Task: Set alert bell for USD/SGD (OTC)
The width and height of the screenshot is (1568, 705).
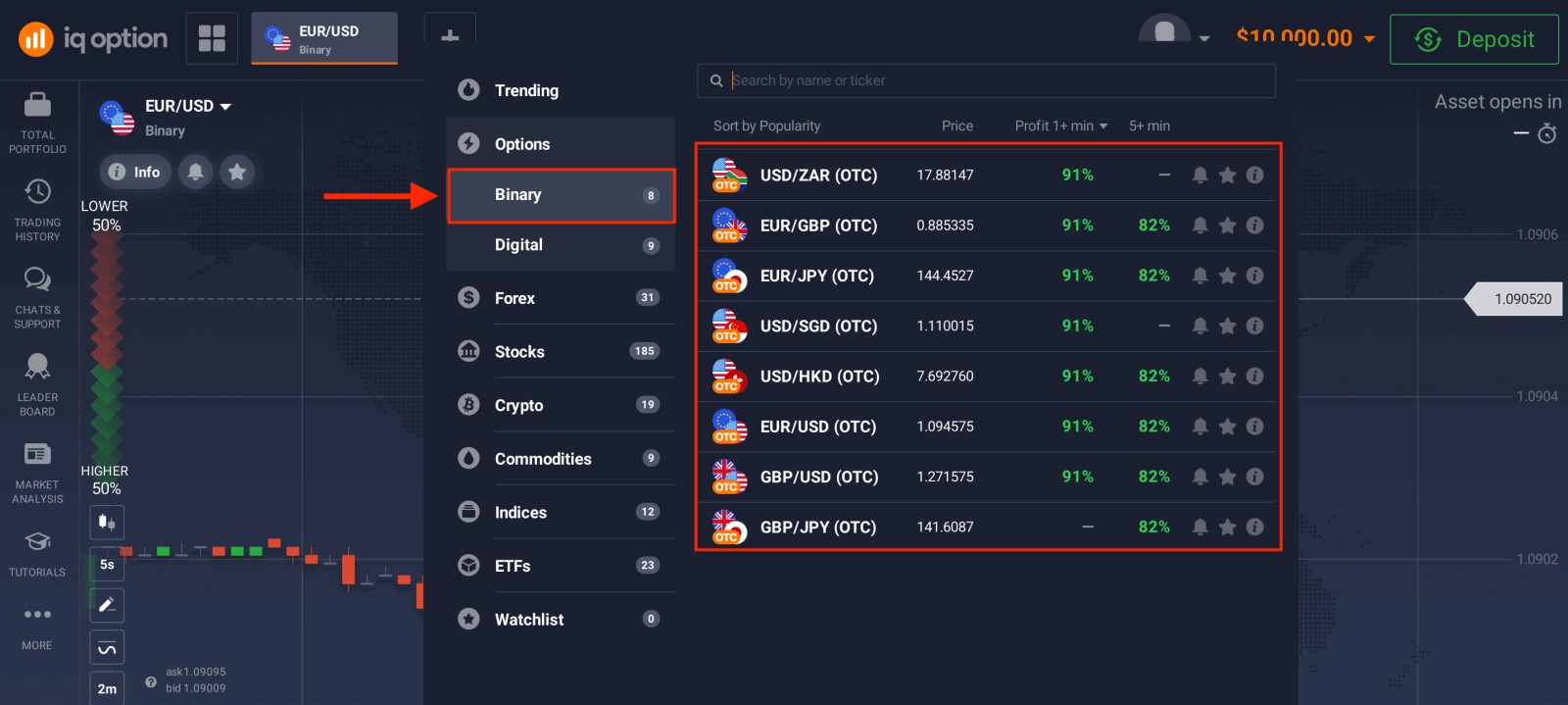Action: click(x=1200, y=326)
